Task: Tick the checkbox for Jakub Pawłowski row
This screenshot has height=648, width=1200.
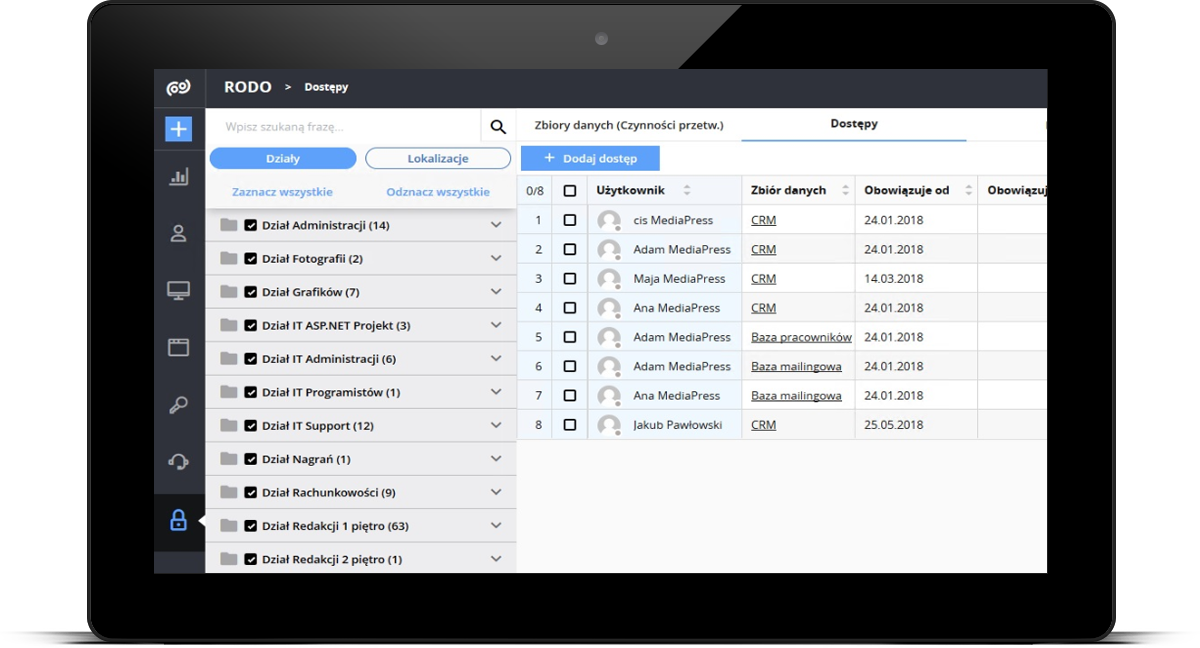Action: tap(570, 425)
